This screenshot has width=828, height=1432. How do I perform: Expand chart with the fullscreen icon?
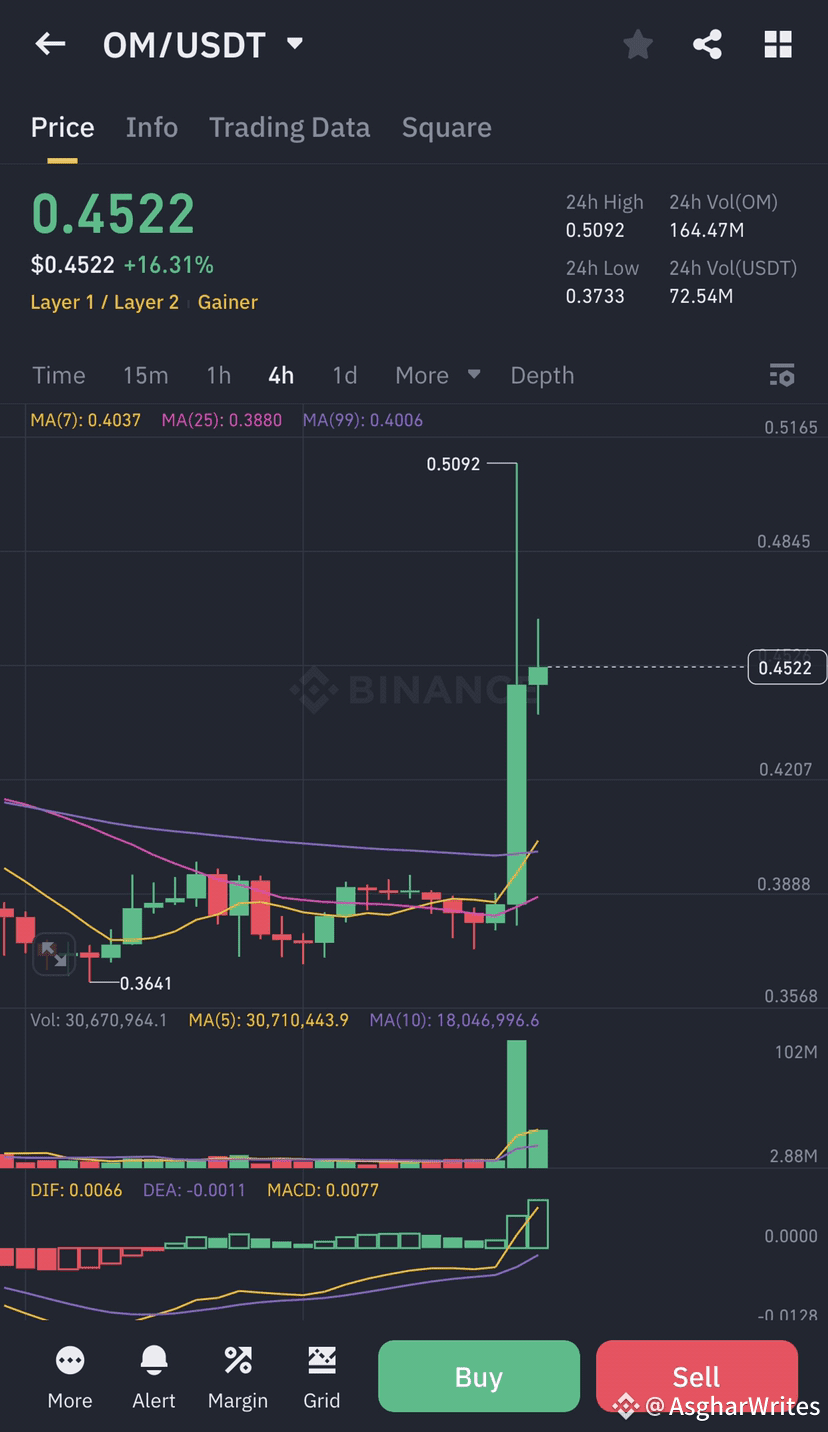(x=54, y=955)
